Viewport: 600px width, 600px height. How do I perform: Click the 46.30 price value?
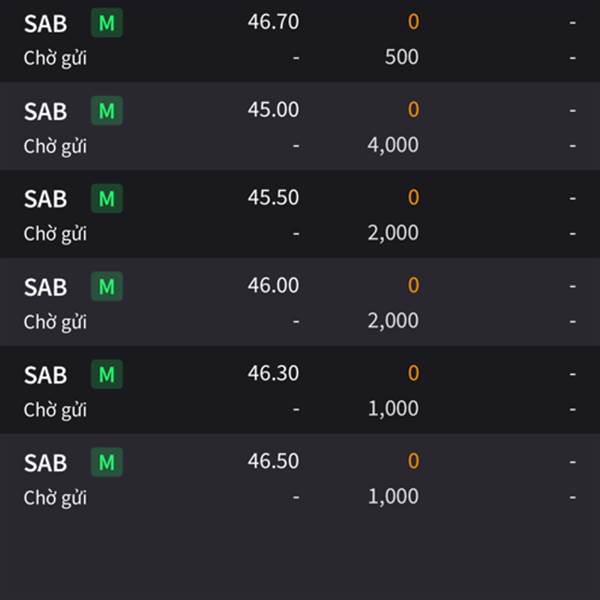pyautogui.click(x=273, y=373)
